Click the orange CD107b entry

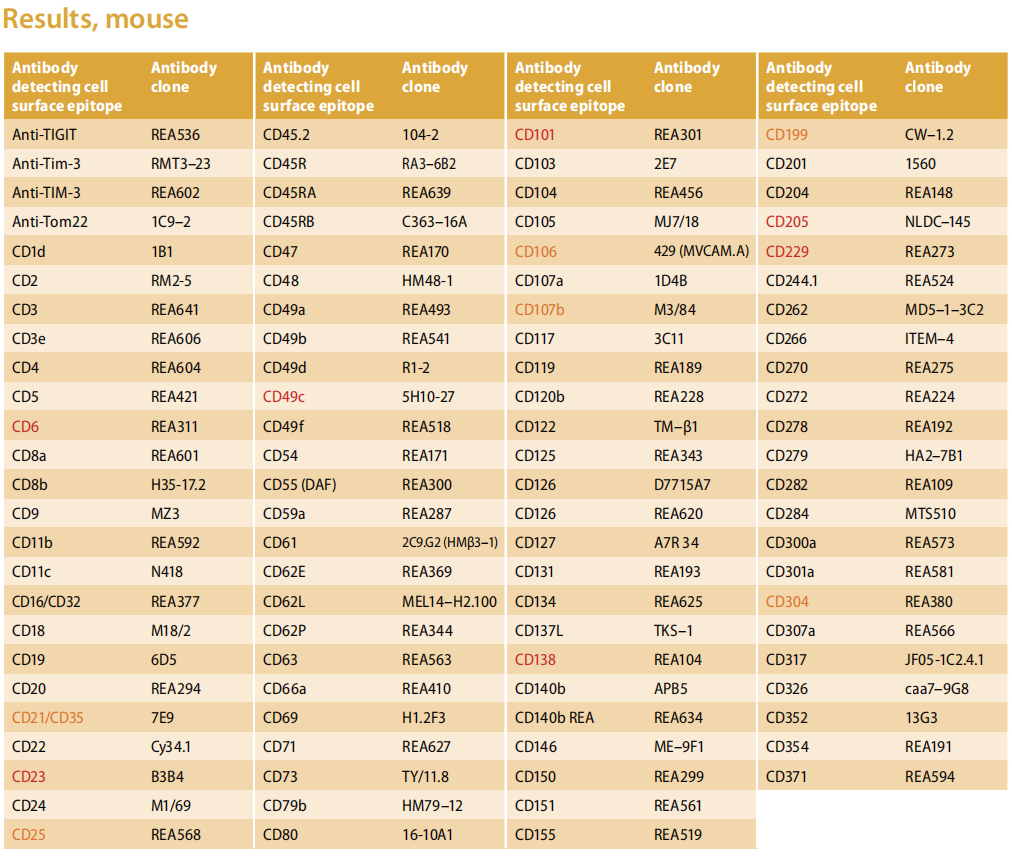coord(540,310)
